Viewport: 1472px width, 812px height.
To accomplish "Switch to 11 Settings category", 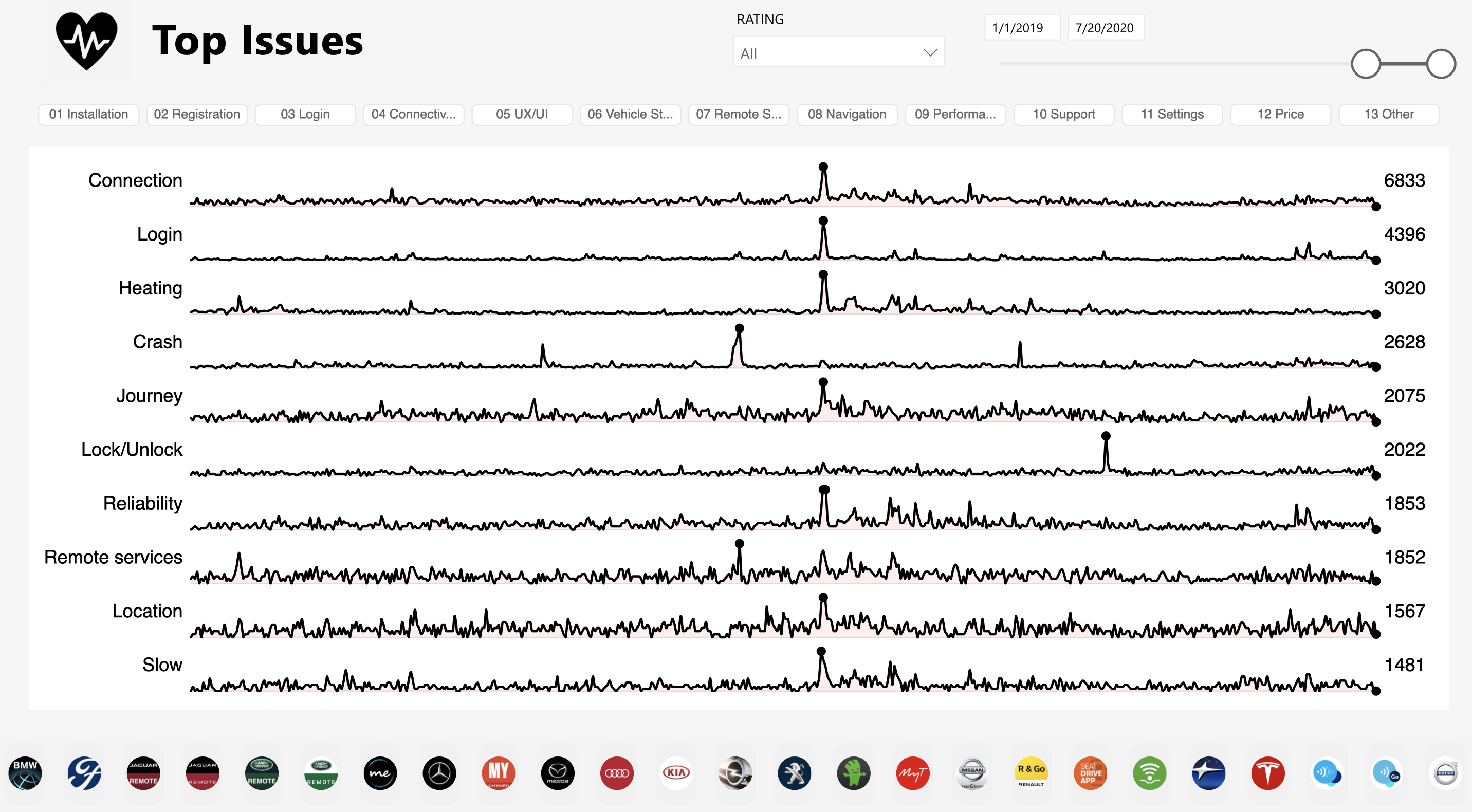I will point(1172,114).
